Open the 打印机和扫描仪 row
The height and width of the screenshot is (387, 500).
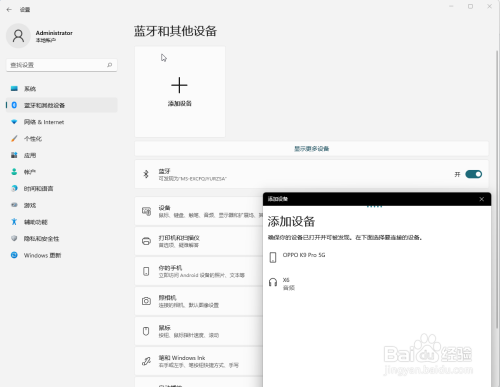tap(199, 241)
